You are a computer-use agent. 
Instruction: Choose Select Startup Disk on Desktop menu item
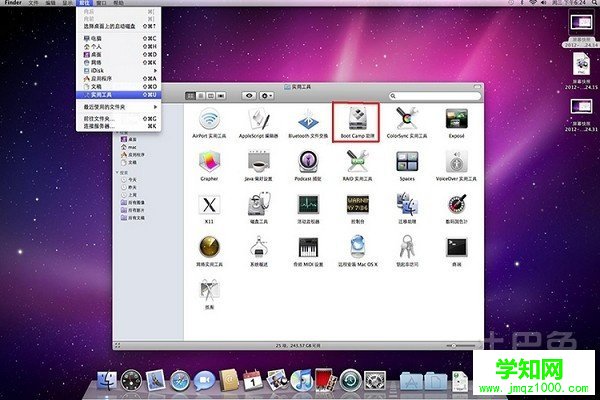click(119, 26)
